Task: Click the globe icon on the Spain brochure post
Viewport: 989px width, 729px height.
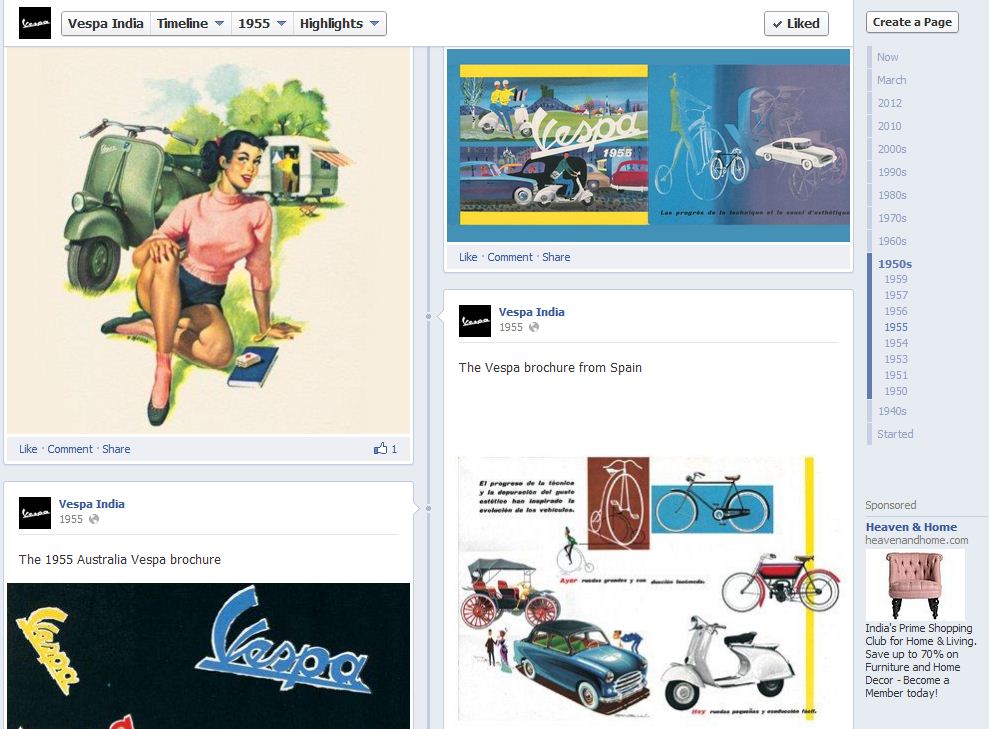Action: [x=534, y=327]
